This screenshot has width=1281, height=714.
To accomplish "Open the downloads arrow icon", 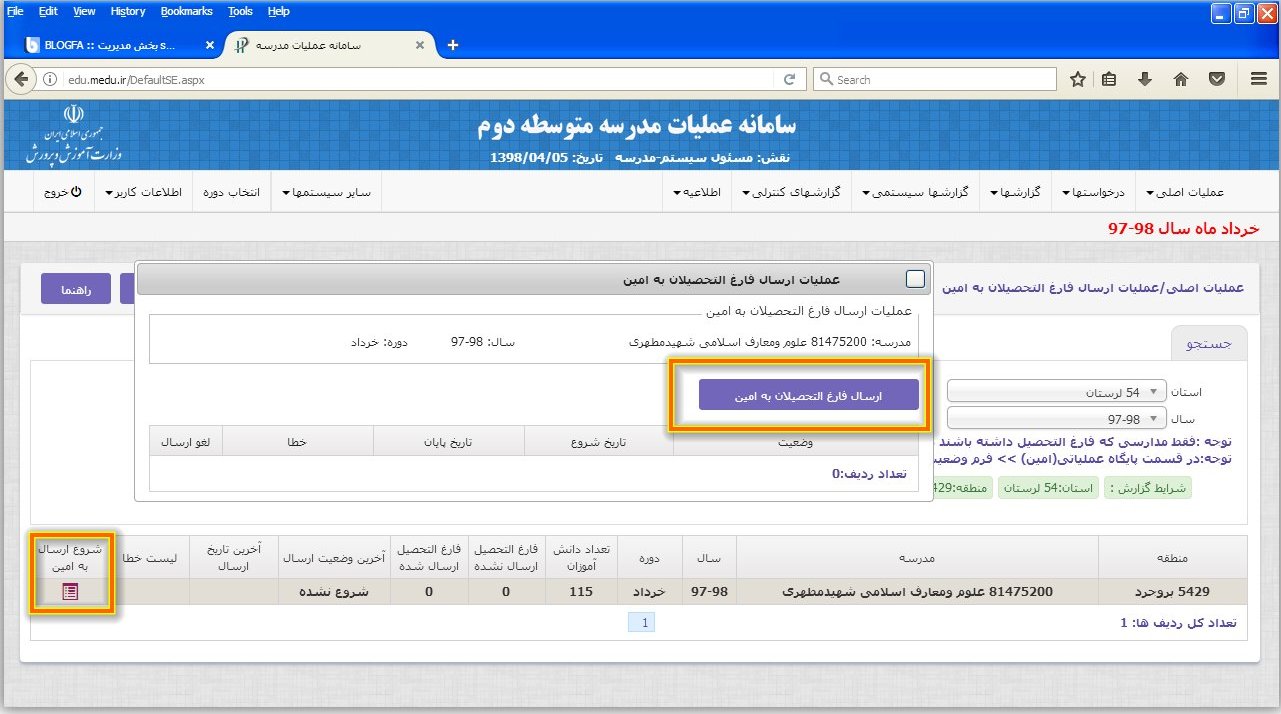I will pyautogui.click(x=1146, y=79).
